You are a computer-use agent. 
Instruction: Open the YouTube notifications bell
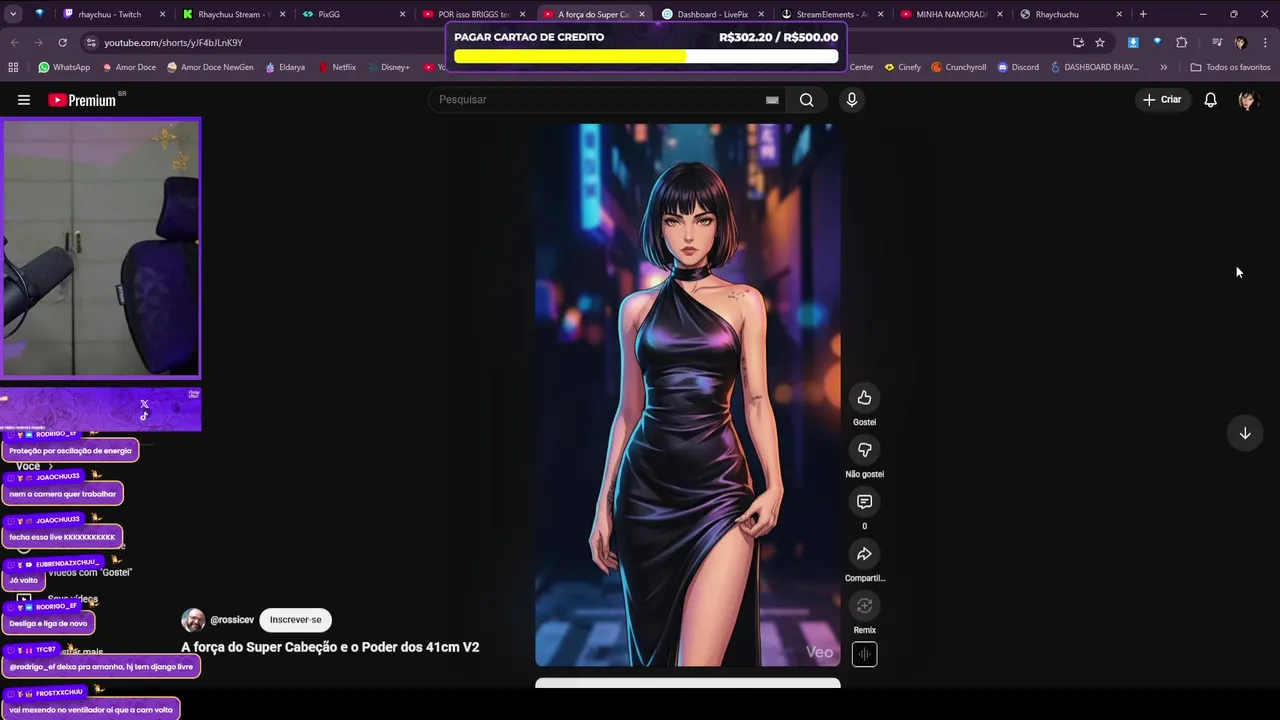point(1210,100)
